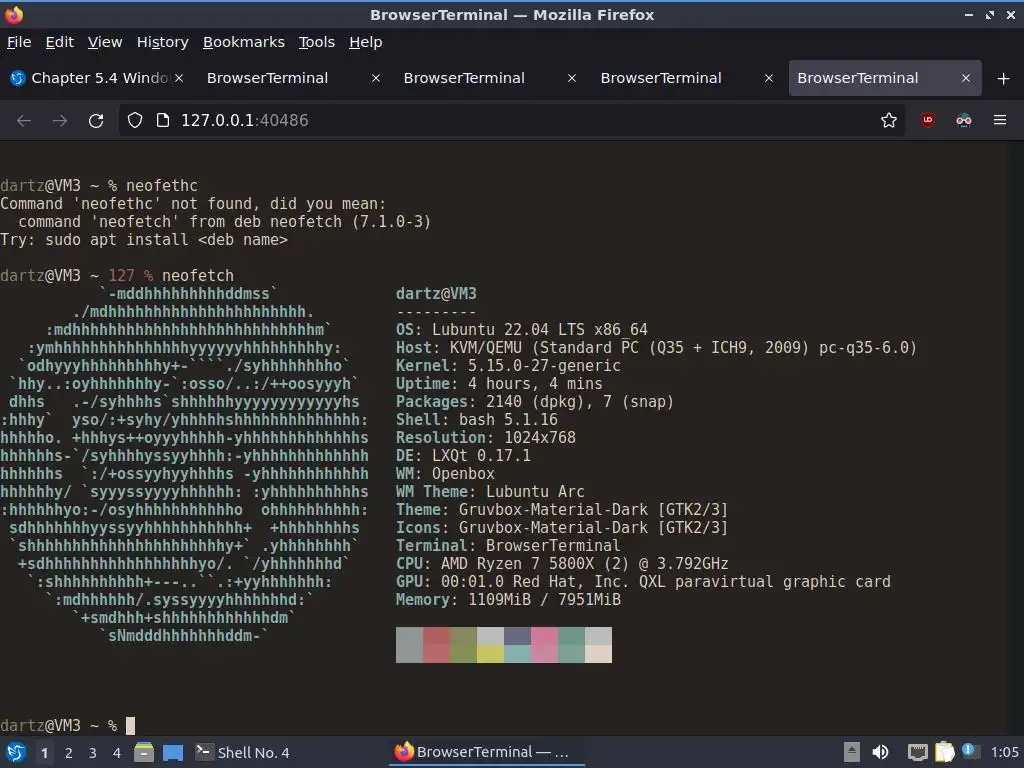Open the View menu
This screenshot has height=768, width=1024.
[105, 42]
